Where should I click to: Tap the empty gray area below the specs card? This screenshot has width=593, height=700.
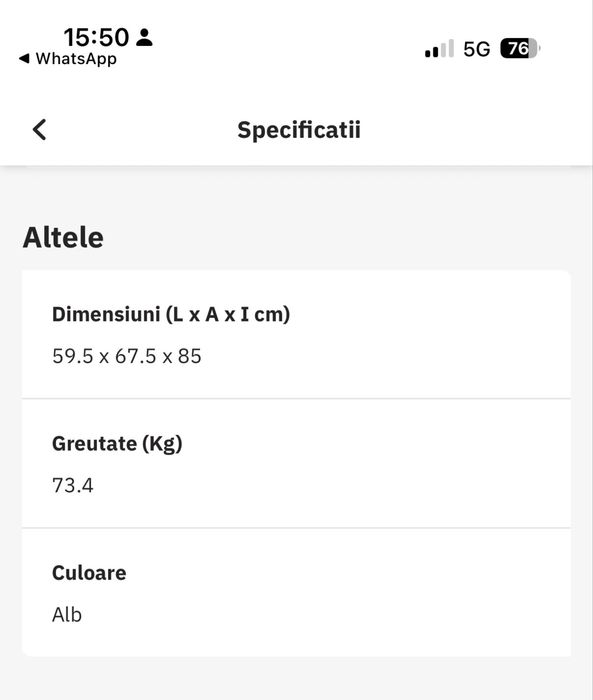[296, 679]
